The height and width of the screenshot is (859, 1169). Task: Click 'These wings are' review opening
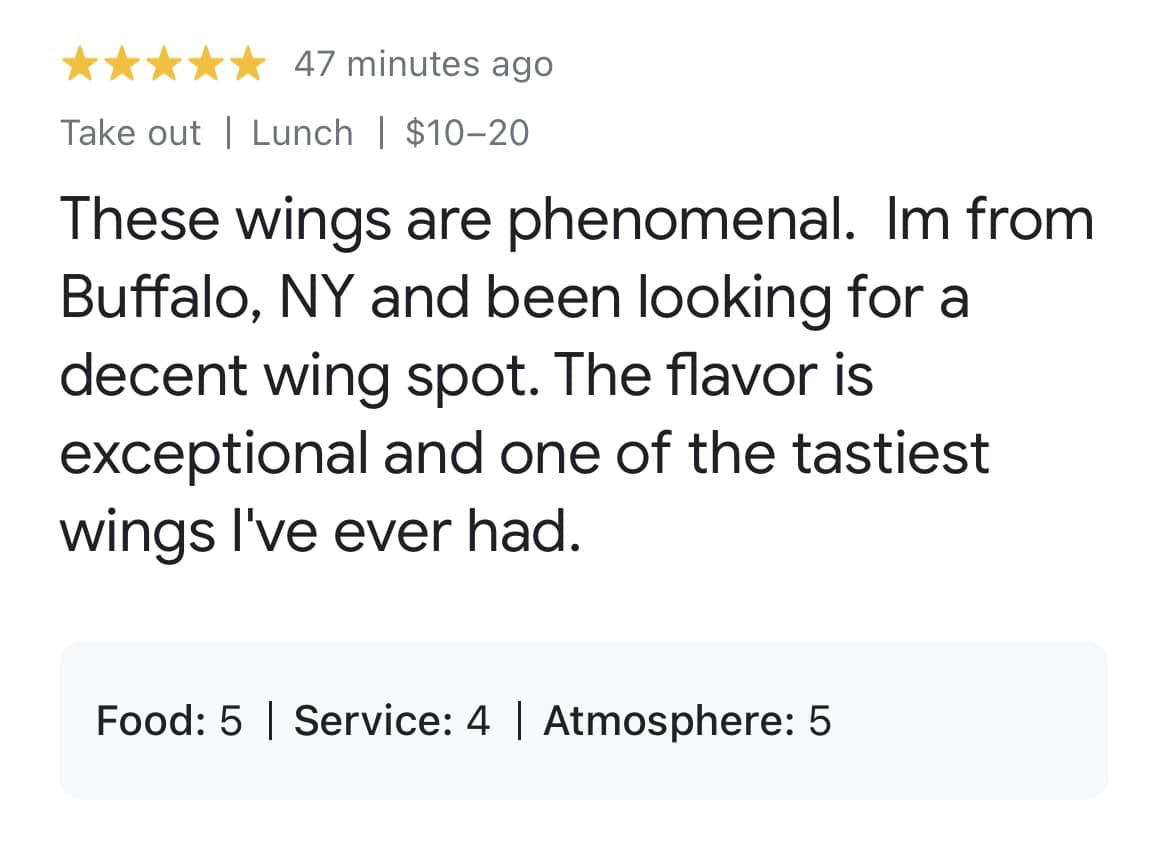[276, 221]
